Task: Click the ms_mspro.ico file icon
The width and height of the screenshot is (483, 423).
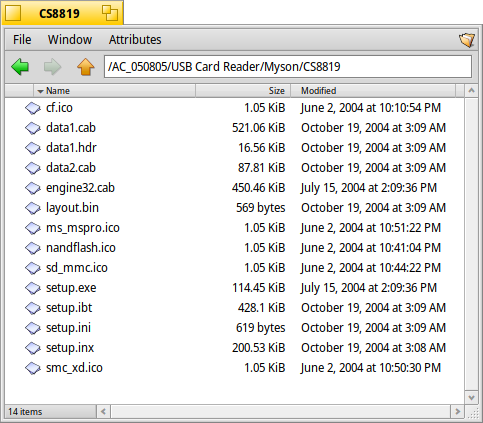Action: click(x=33, y=228)
